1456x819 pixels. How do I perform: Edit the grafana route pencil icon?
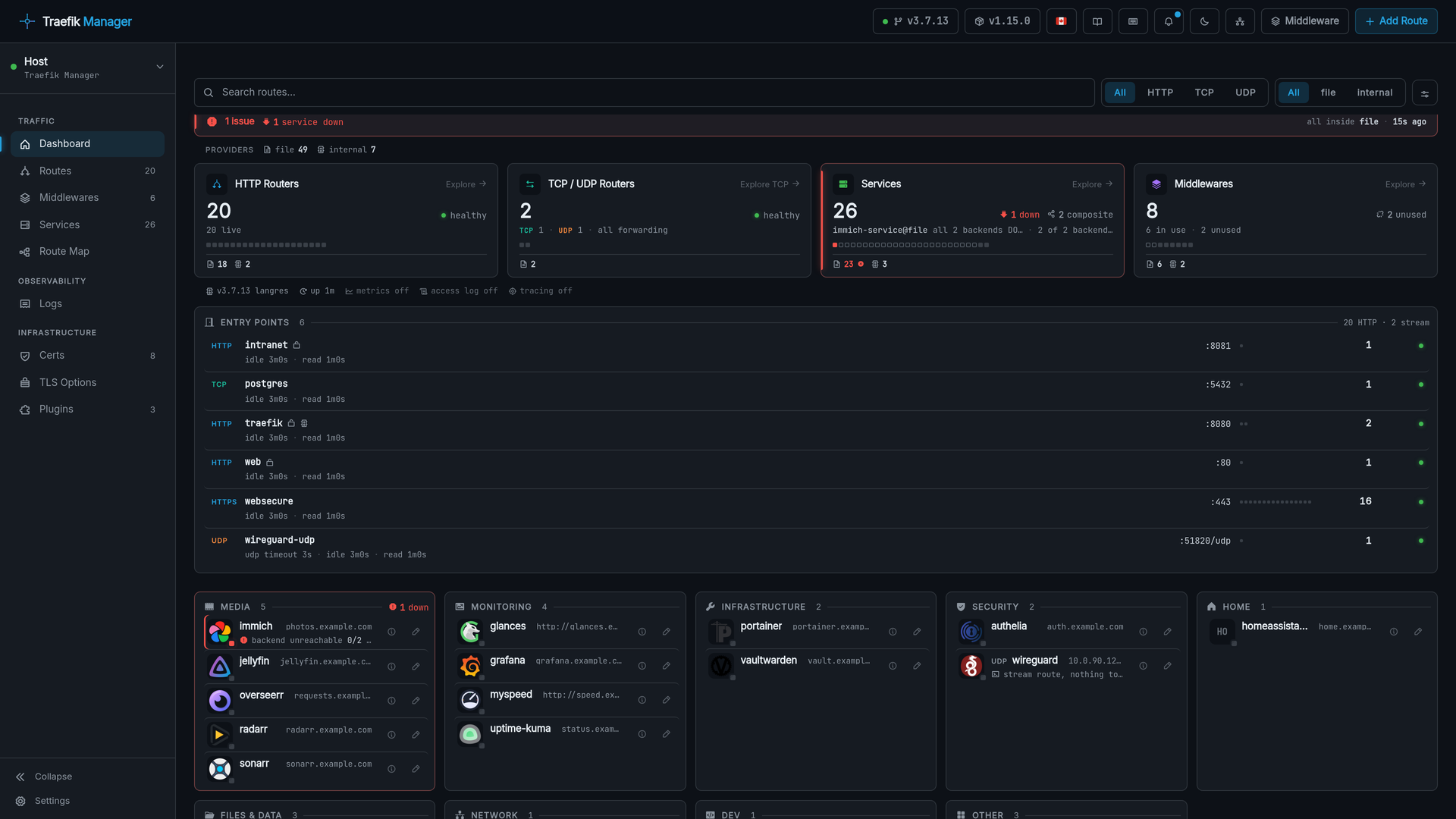click(x=667, y=666)
